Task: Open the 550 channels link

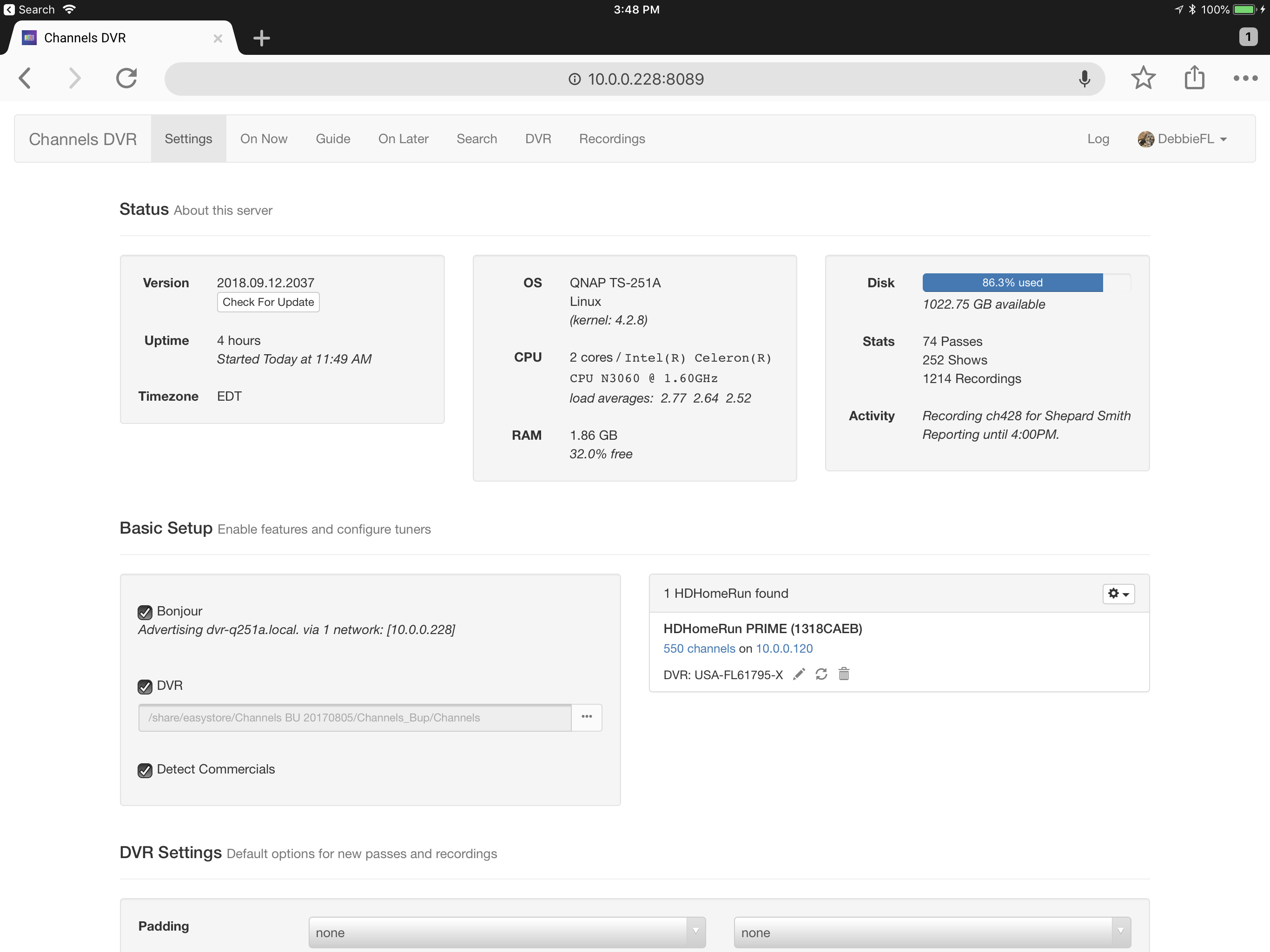Action: pyautogui.click(x=699, y=648)
